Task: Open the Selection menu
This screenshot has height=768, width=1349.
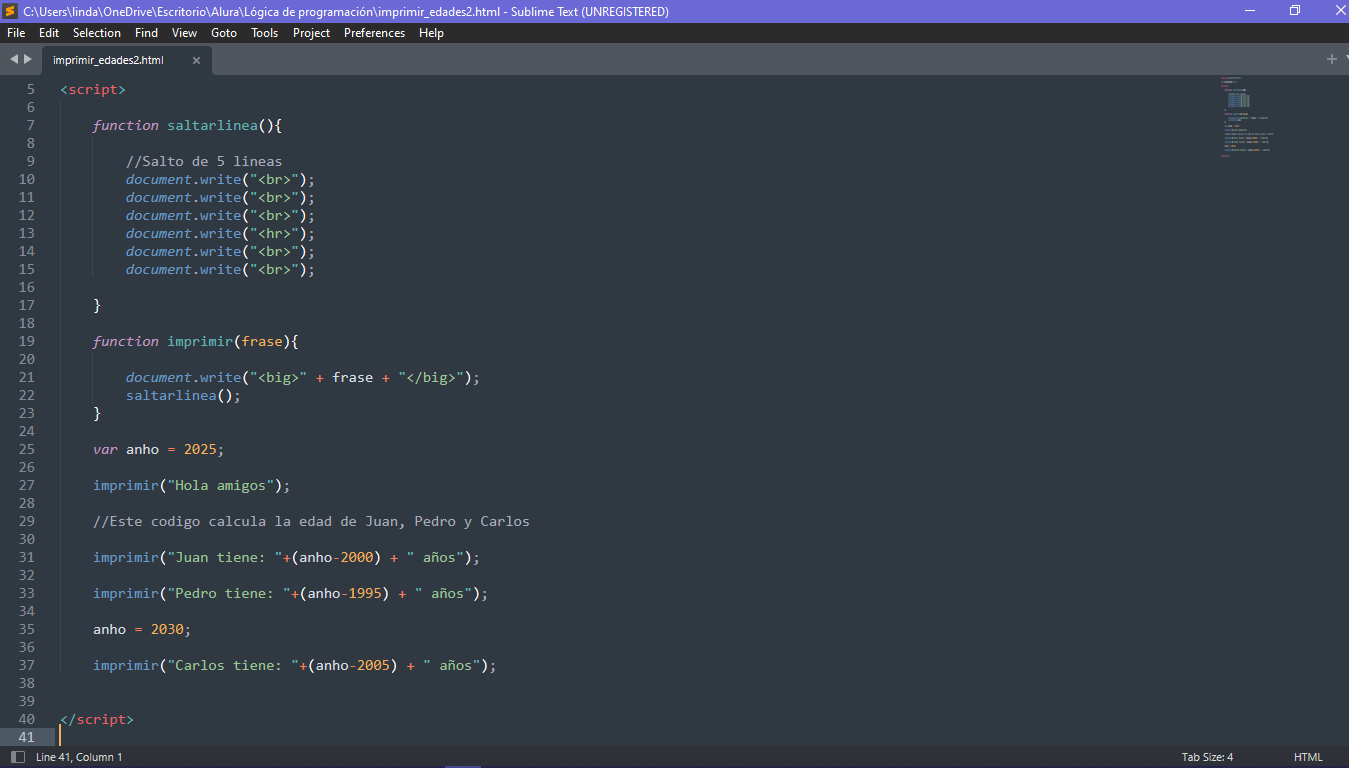Action: coord(97,33)
